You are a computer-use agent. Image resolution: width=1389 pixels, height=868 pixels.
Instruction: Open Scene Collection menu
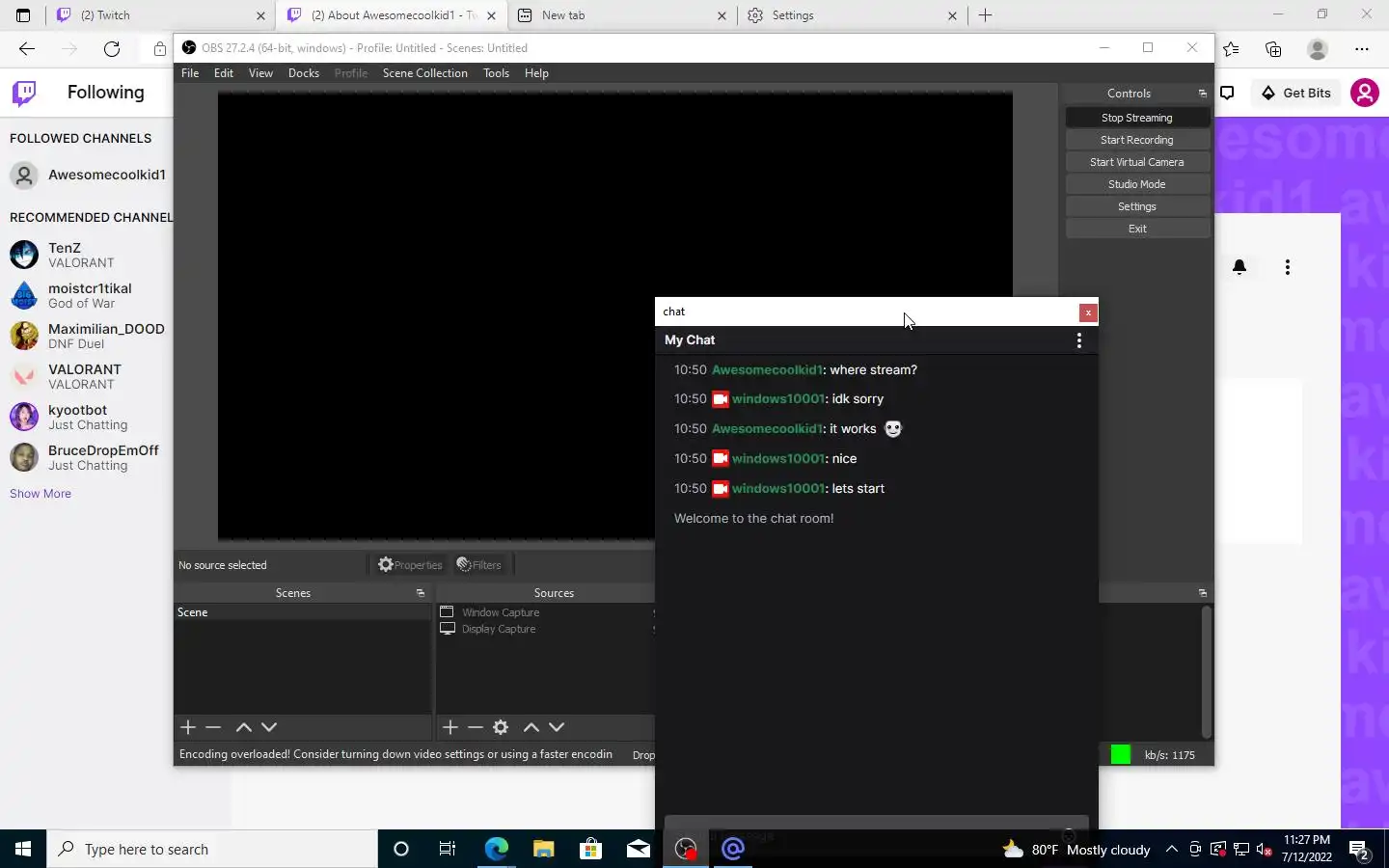425,73
